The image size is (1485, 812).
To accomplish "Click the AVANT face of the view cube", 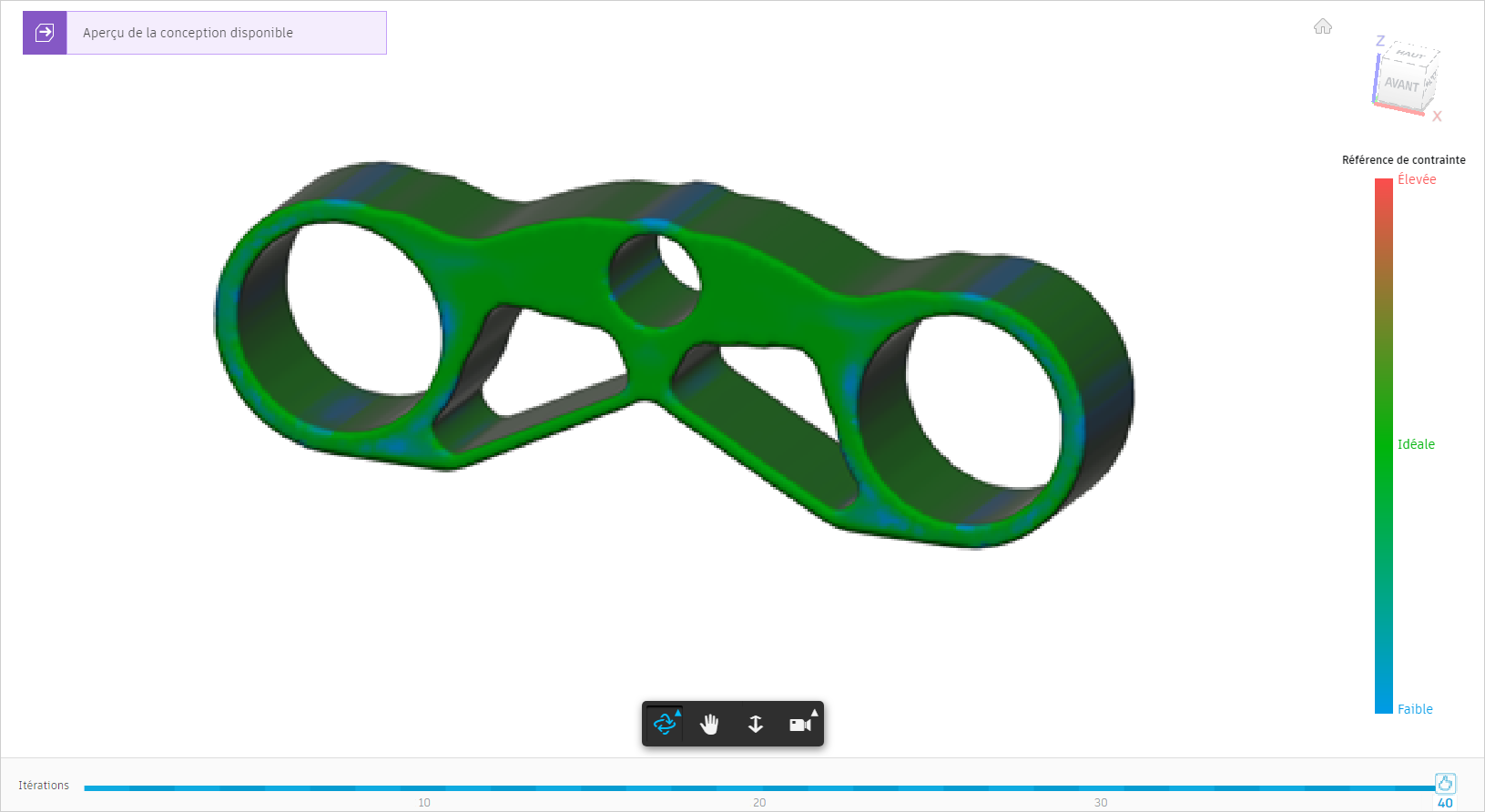I will (1401, 85).
